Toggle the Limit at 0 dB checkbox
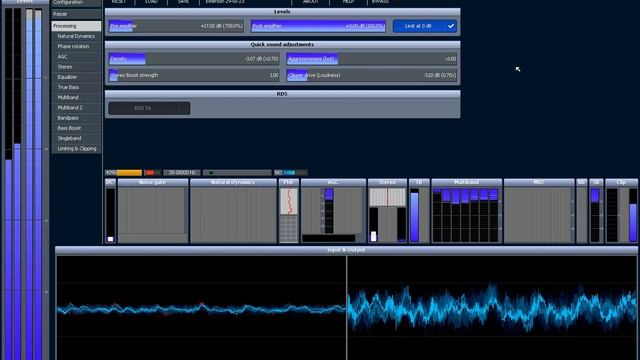The image size is (640, 360). coord(424,26)
